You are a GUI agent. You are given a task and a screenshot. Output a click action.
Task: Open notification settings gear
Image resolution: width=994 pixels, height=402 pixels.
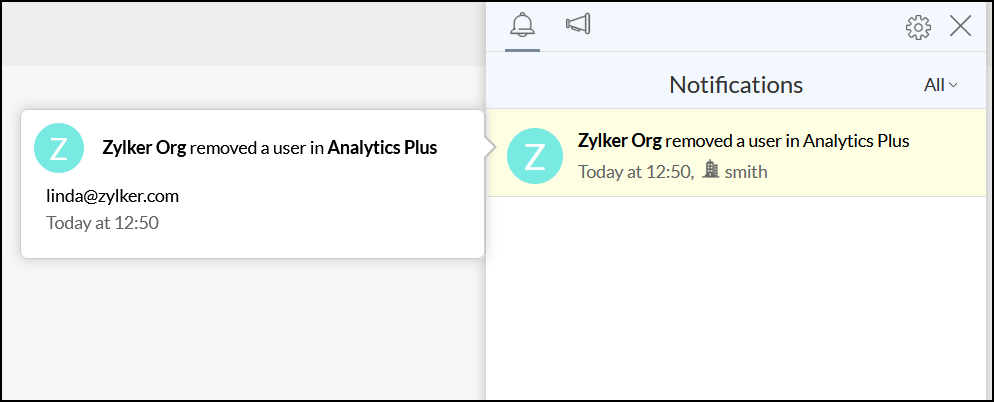point(918,27)
